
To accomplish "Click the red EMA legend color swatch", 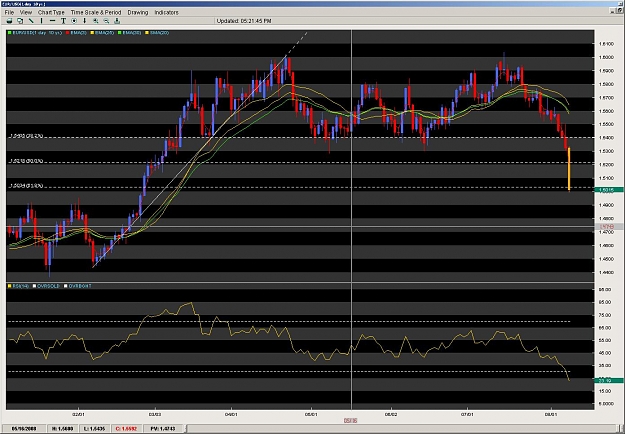I will [x=67, y=33].
